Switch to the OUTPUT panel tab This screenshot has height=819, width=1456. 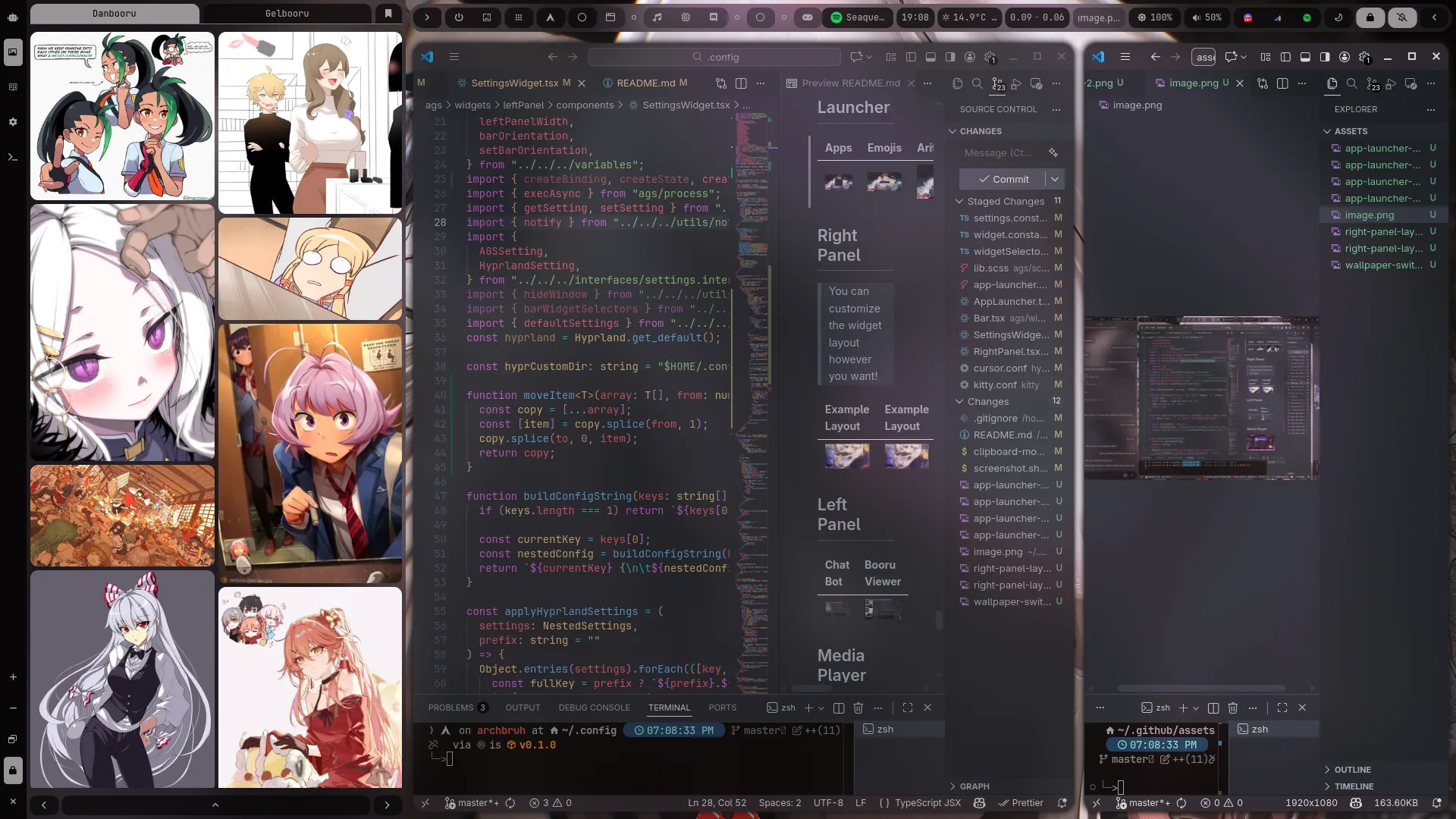point(522,708)
